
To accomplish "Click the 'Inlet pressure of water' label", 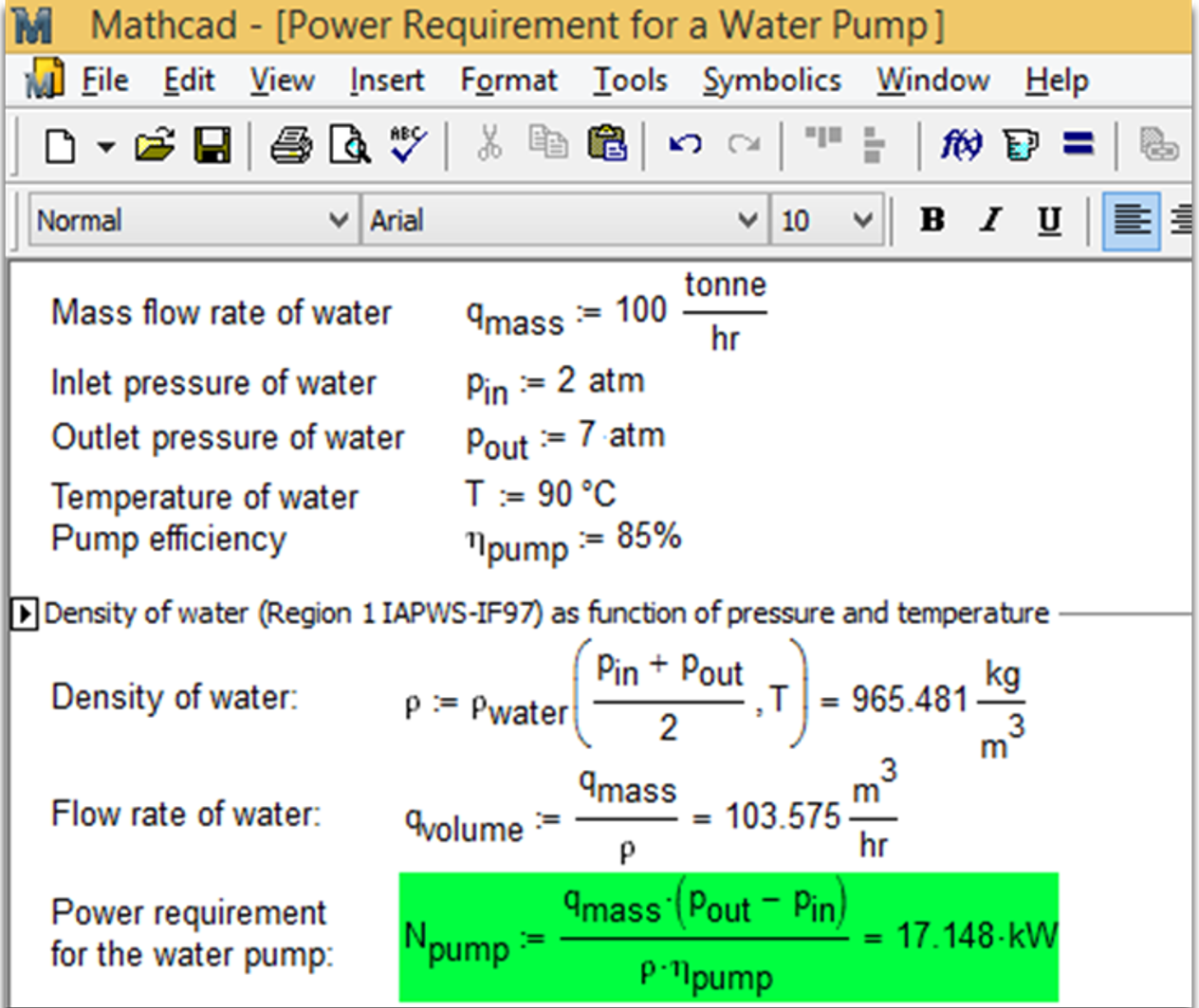I will [213, 382].
